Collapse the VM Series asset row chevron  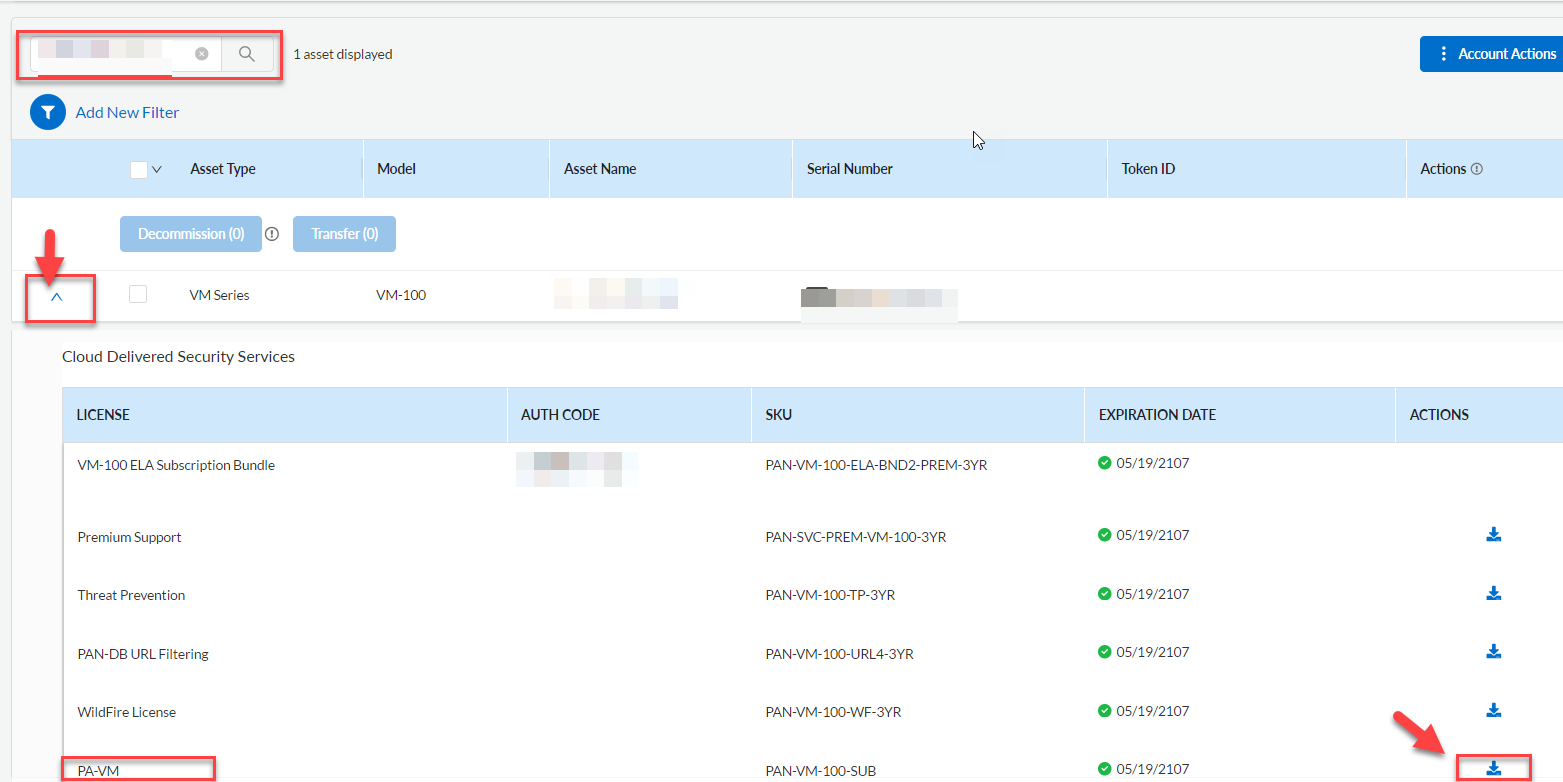57,297
